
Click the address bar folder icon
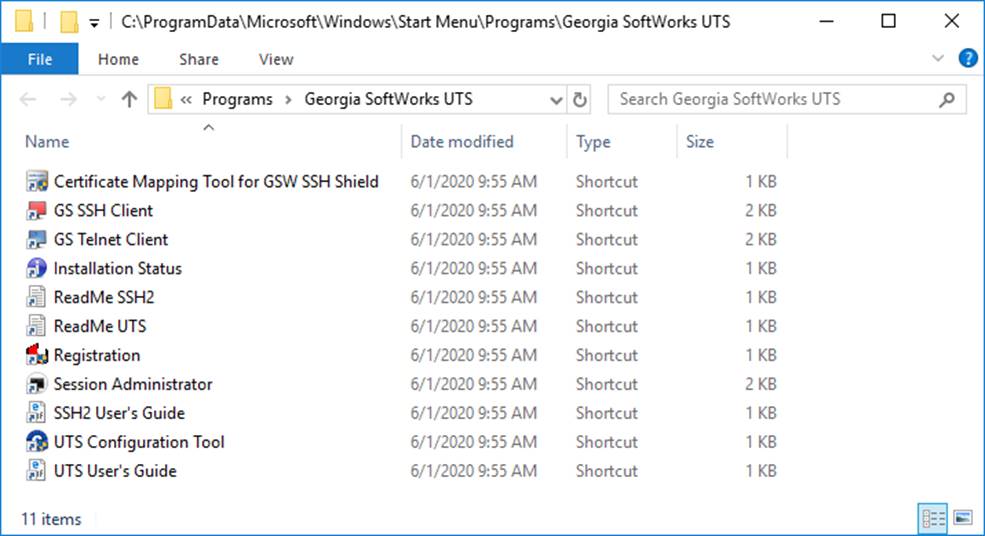163,99
